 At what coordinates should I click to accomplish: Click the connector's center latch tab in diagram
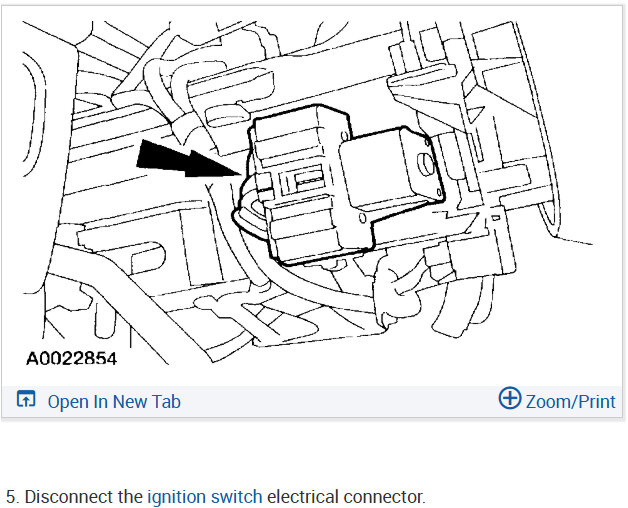pos(308,178)
